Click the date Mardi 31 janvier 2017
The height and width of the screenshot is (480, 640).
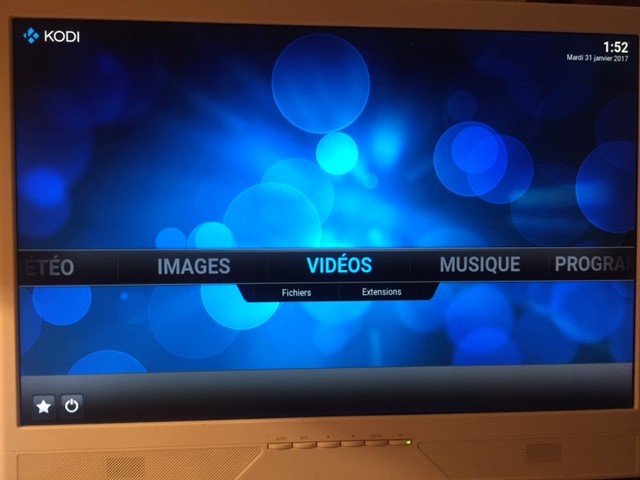point(597,58)
